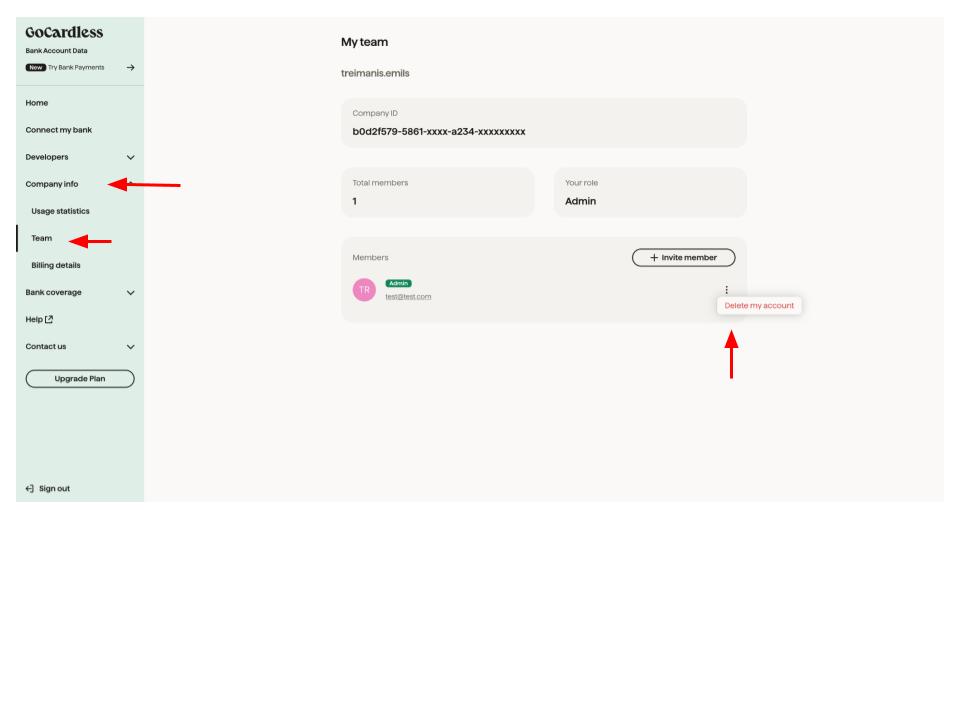Click the Sign out icon

tap(30, 489)
